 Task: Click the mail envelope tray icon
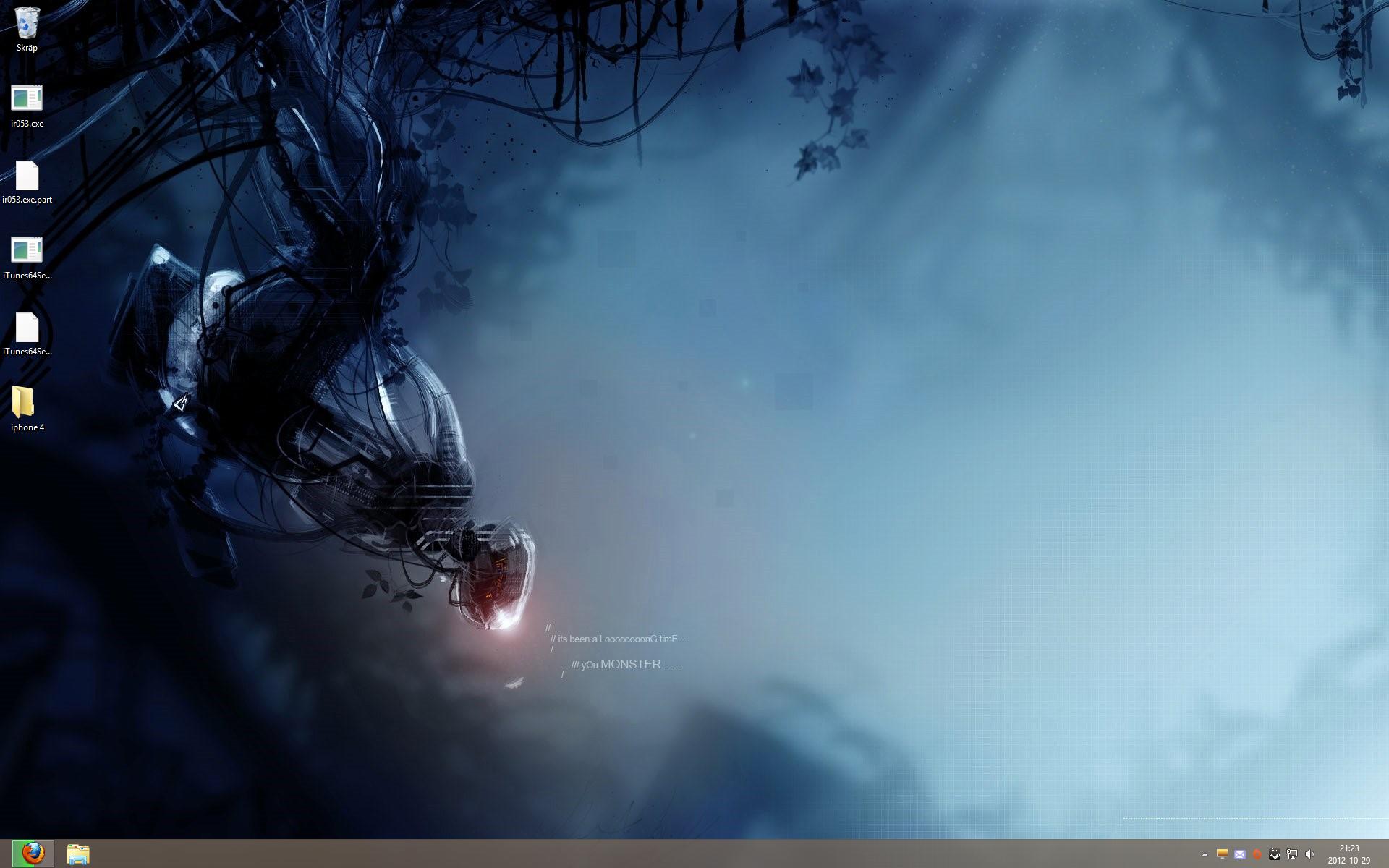tap(1240, 854)
